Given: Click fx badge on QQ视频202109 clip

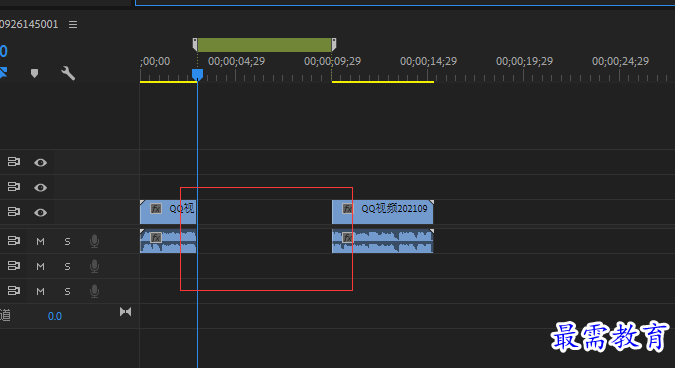Looking at the screenshot, I should pyautogui.click(x=347, y=209).
